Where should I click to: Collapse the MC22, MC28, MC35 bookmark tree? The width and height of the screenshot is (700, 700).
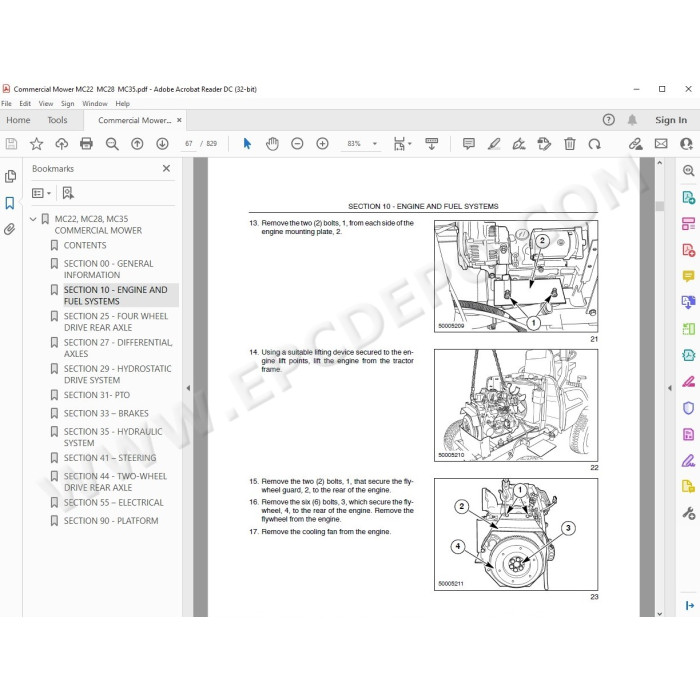[x=33, y=219]
